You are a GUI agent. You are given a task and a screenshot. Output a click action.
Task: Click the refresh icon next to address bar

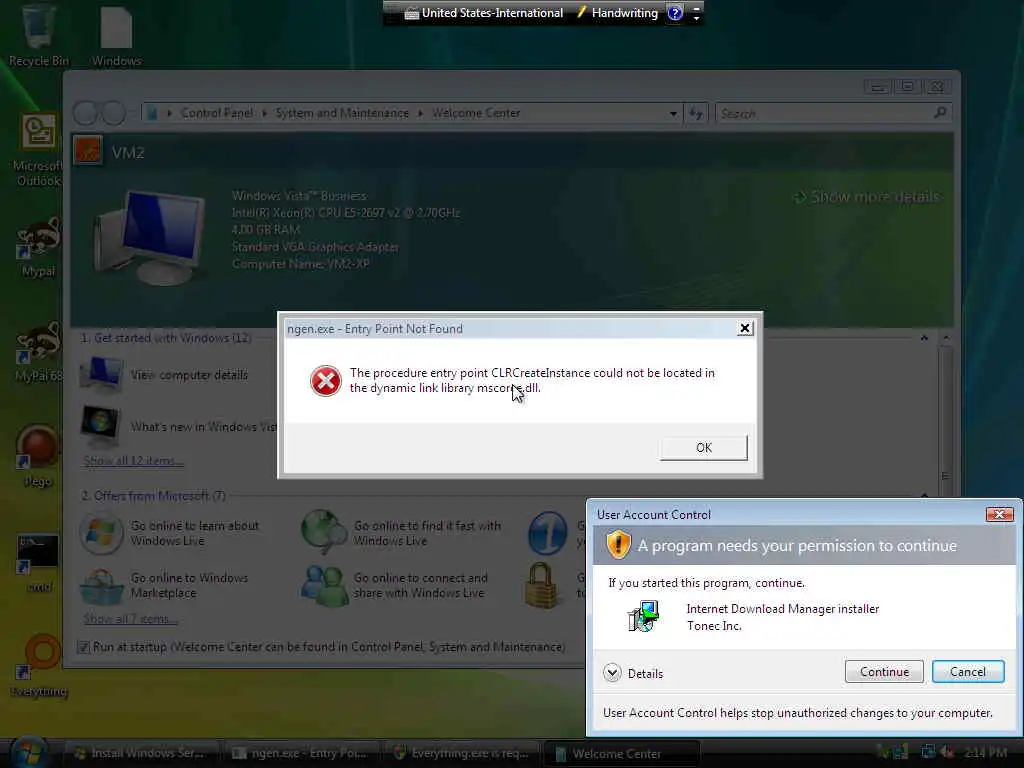pyautogui.click(x=696, y=114)
